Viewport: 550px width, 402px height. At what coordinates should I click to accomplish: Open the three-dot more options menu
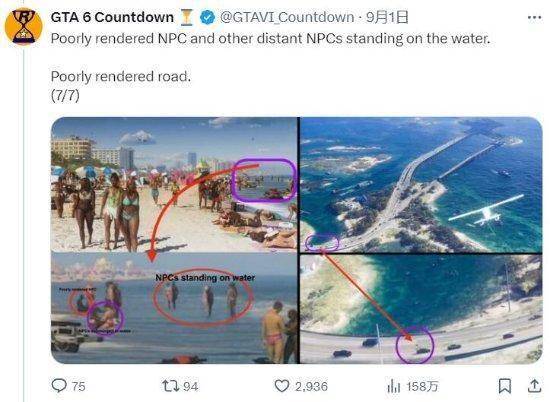534,18
